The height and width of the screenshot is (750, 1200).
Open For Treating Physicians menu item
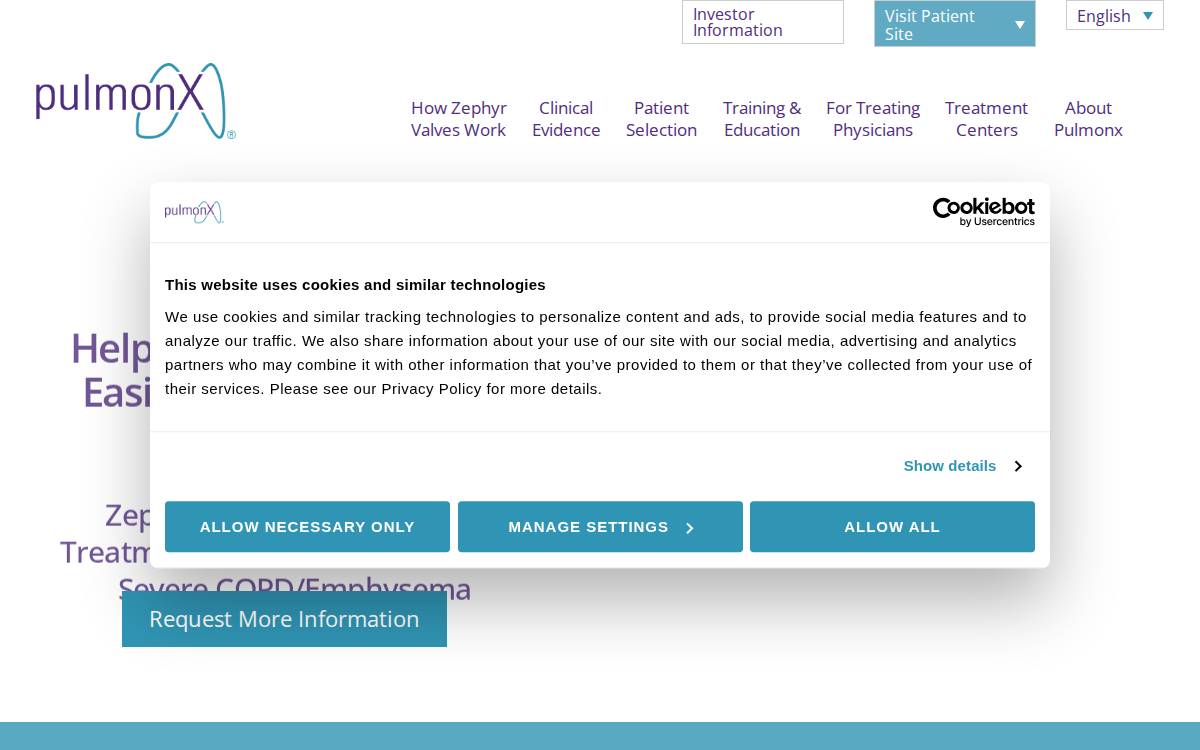tap(873, 119)
